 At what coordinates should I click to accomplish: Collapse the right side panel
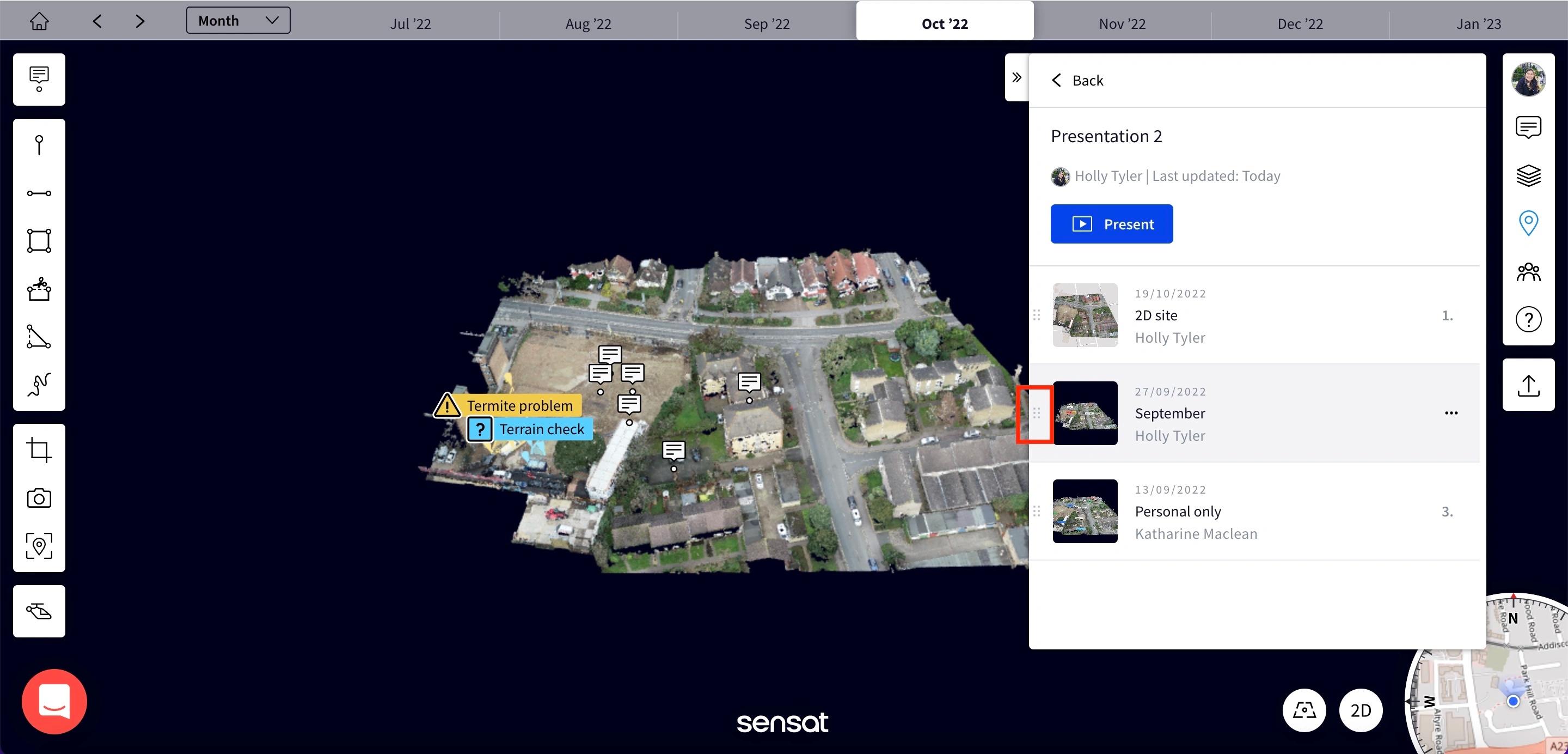1016,77
